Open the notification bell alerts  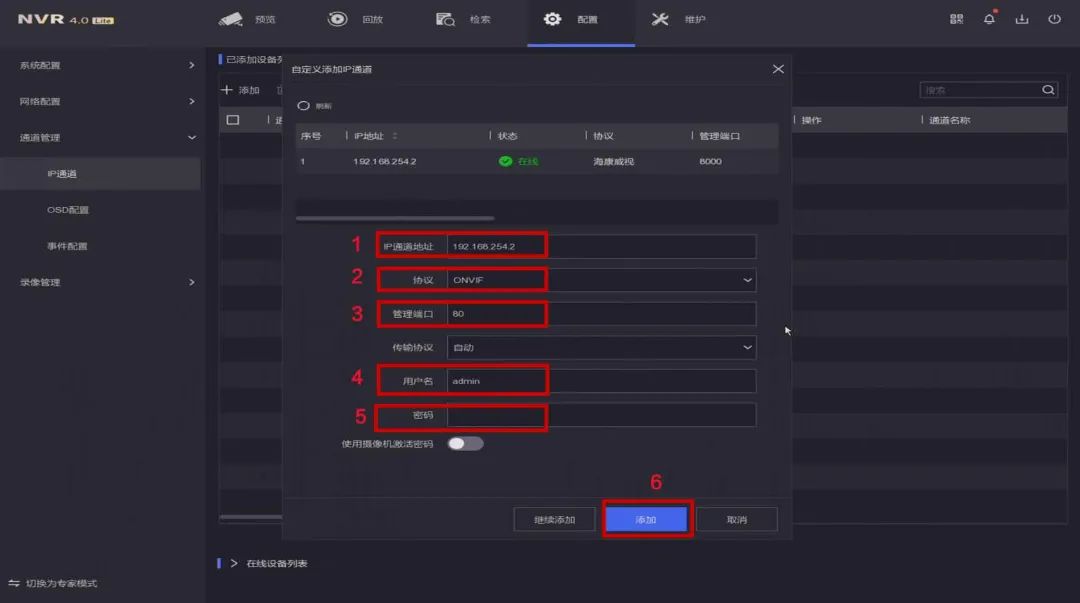990,19
